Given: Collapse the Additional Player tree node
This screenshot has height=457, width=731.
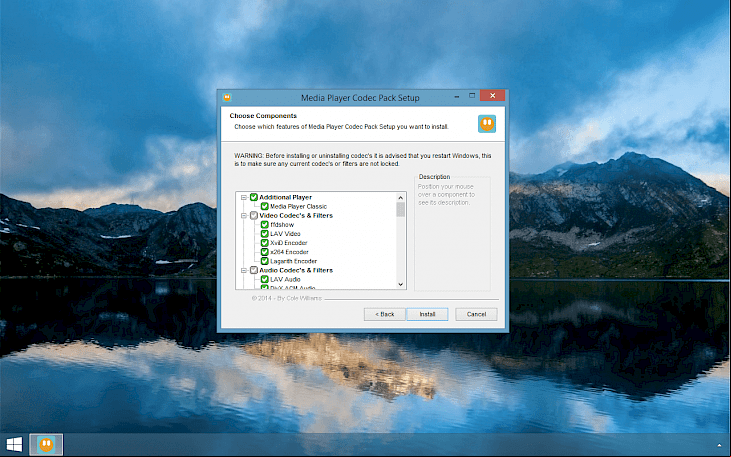Looking at the screenshot, I should point(243,197).
